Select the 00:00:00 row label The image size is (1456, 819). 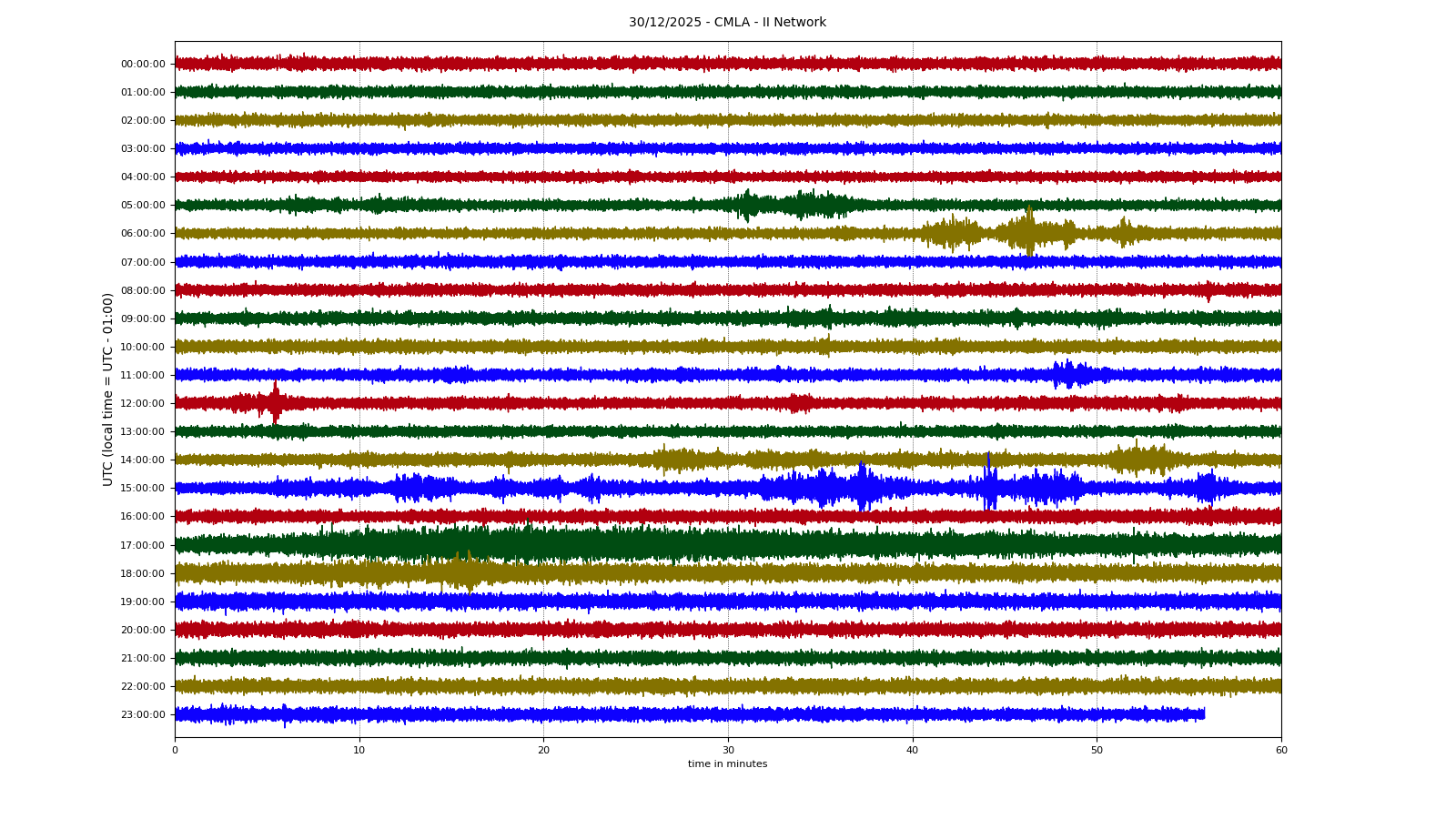143,64
